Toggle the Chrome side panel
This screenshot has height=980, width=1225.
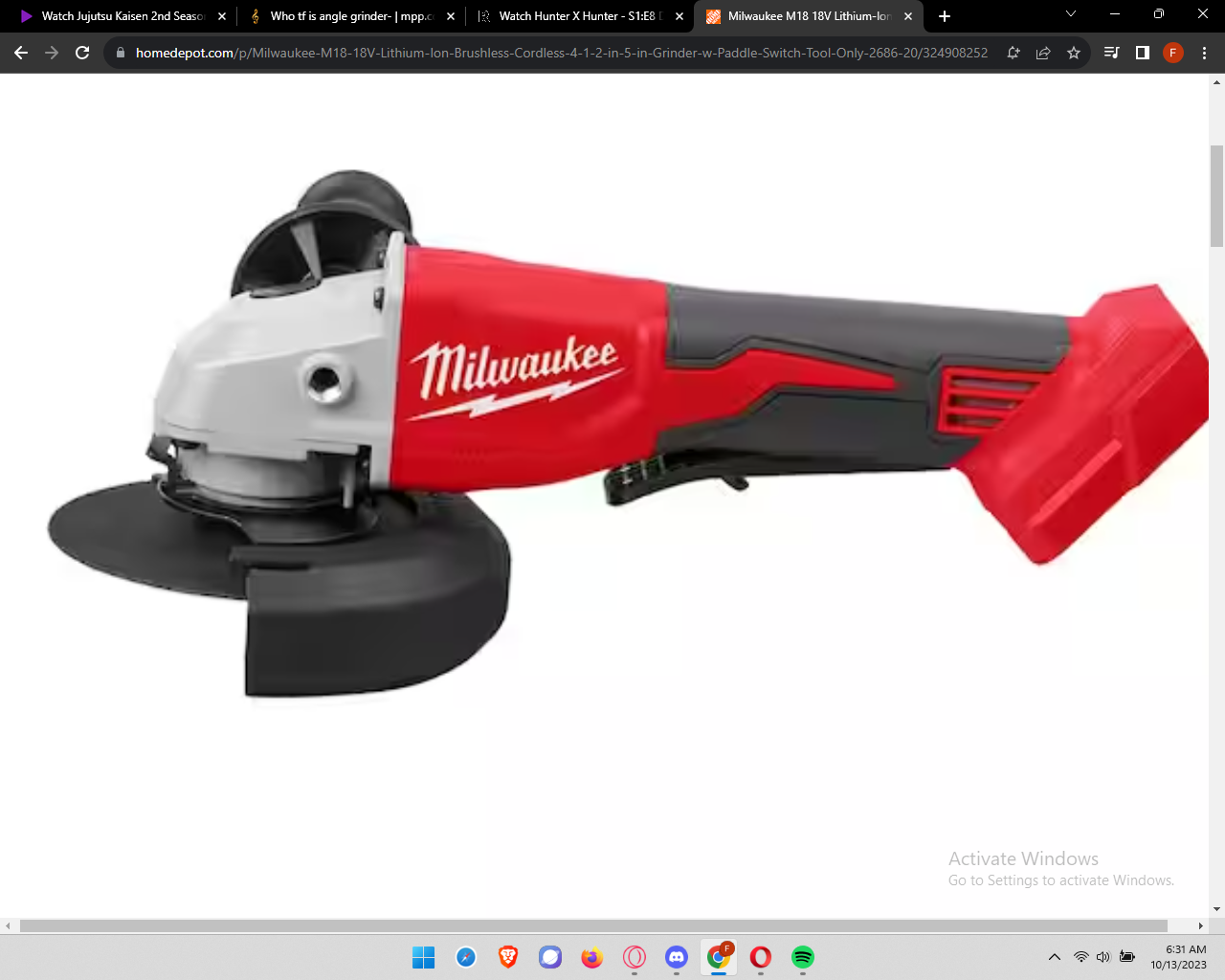pyautogui.click(x=1142, y=53)
